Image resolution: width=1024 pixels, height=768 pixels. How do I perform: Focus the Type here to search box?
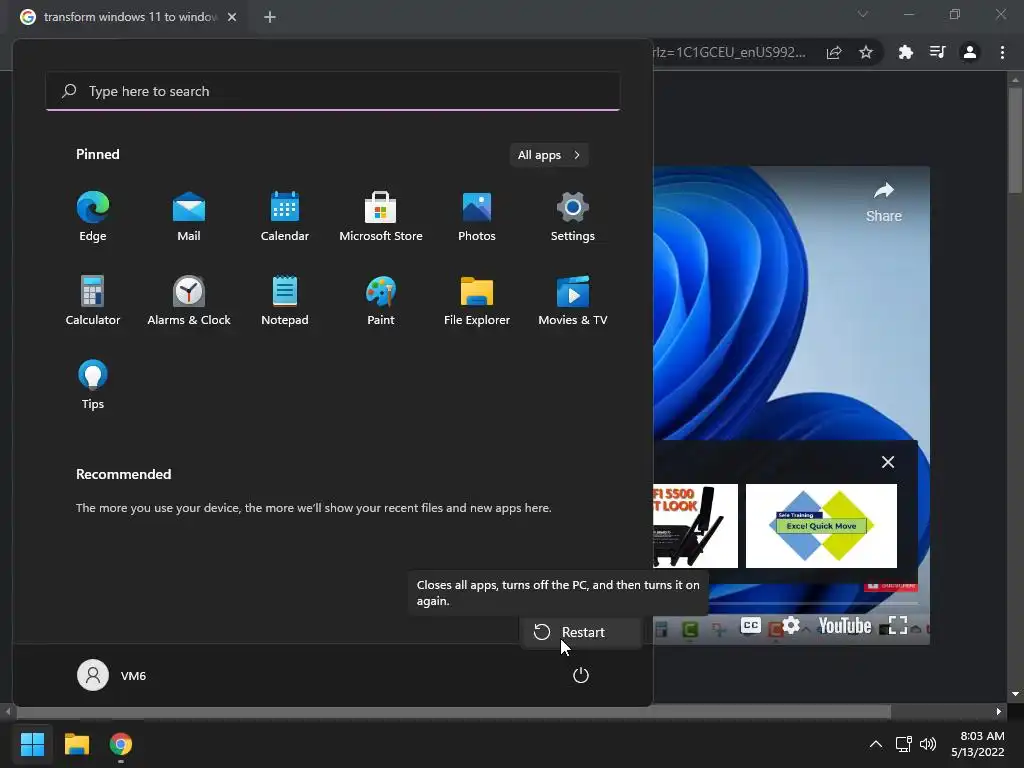point(333,91)
